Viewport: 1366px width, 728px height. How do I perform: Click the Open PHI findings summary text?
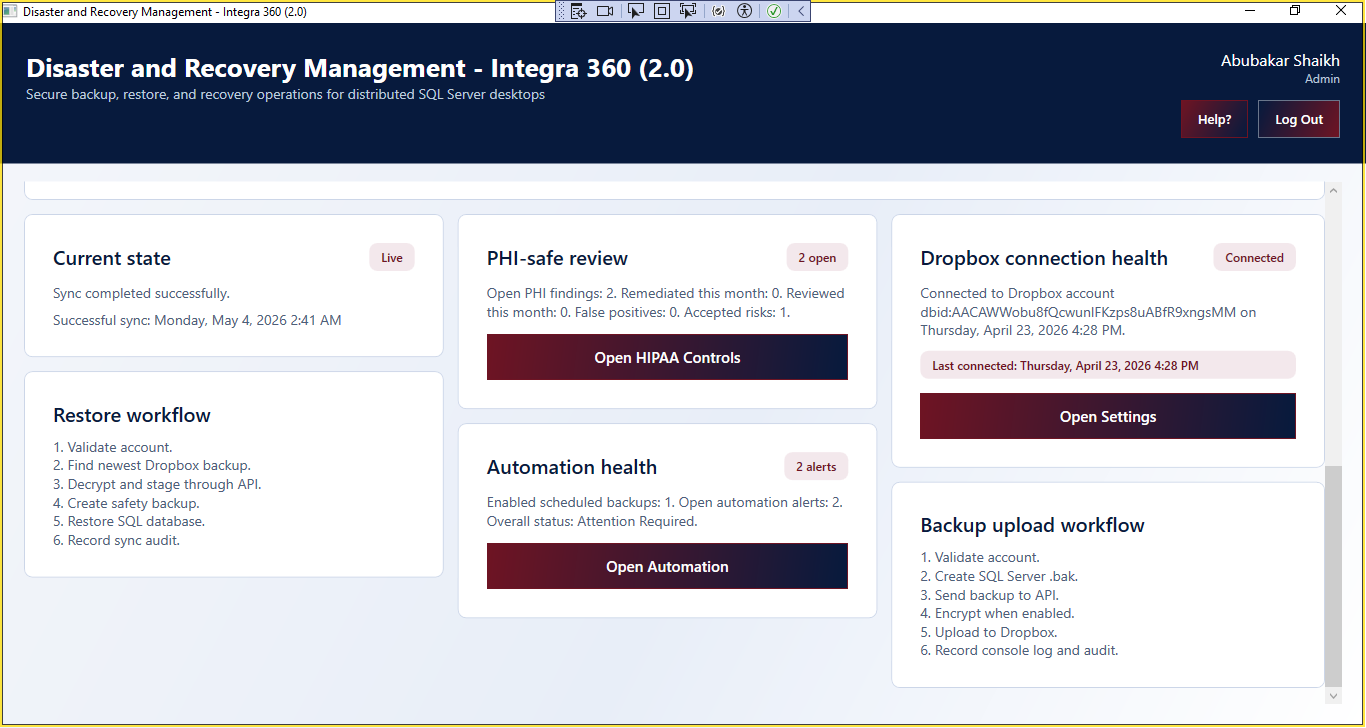[666, 302]
